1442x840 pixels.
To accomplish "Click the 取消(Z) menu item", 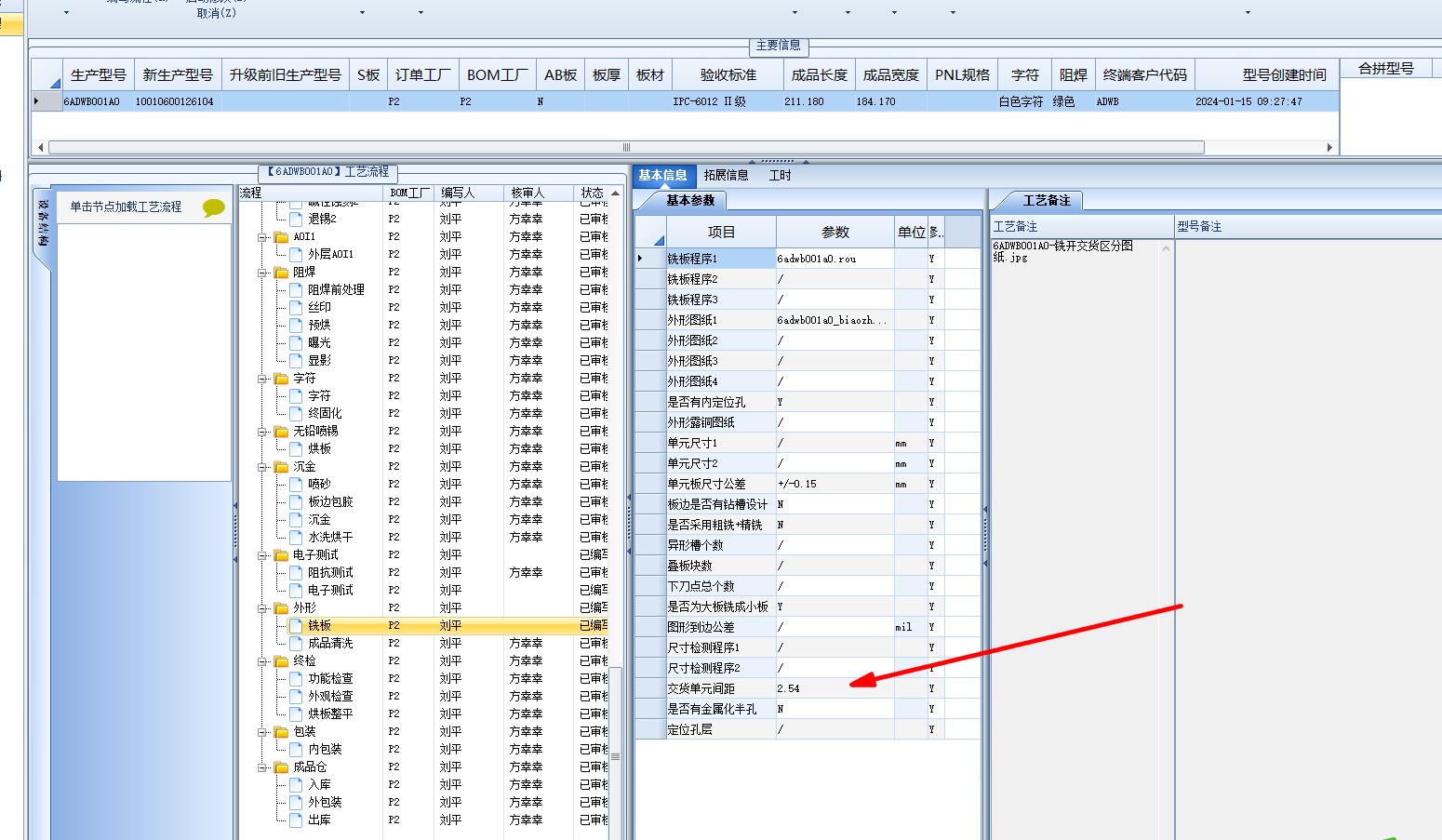I will [x=216, y=13].
